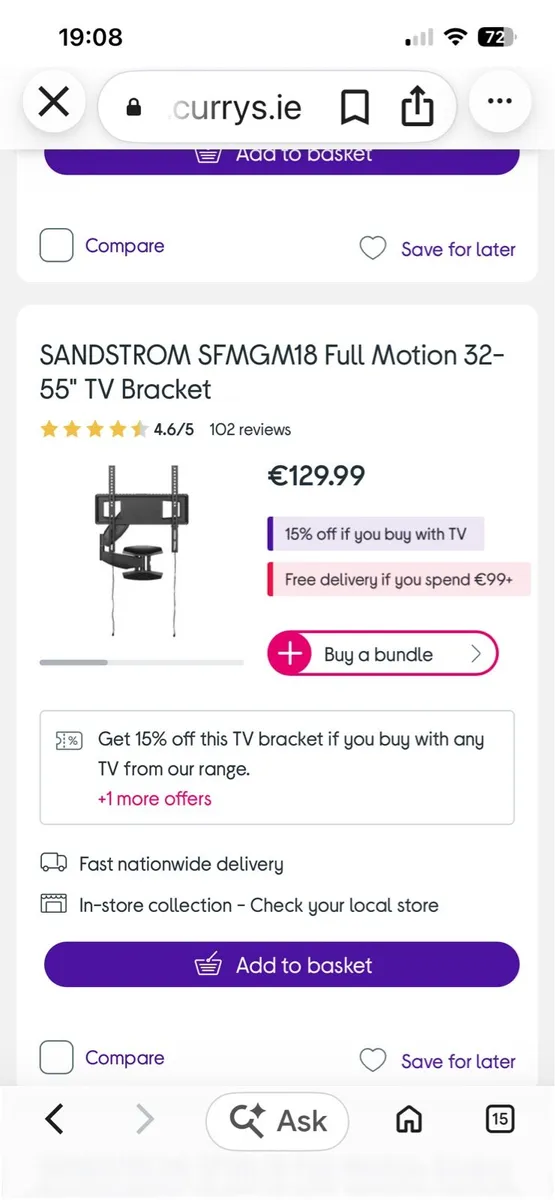The image size is (555, 1200).
Task: Tap the share icon in address bar
Action: click(417, 105)
